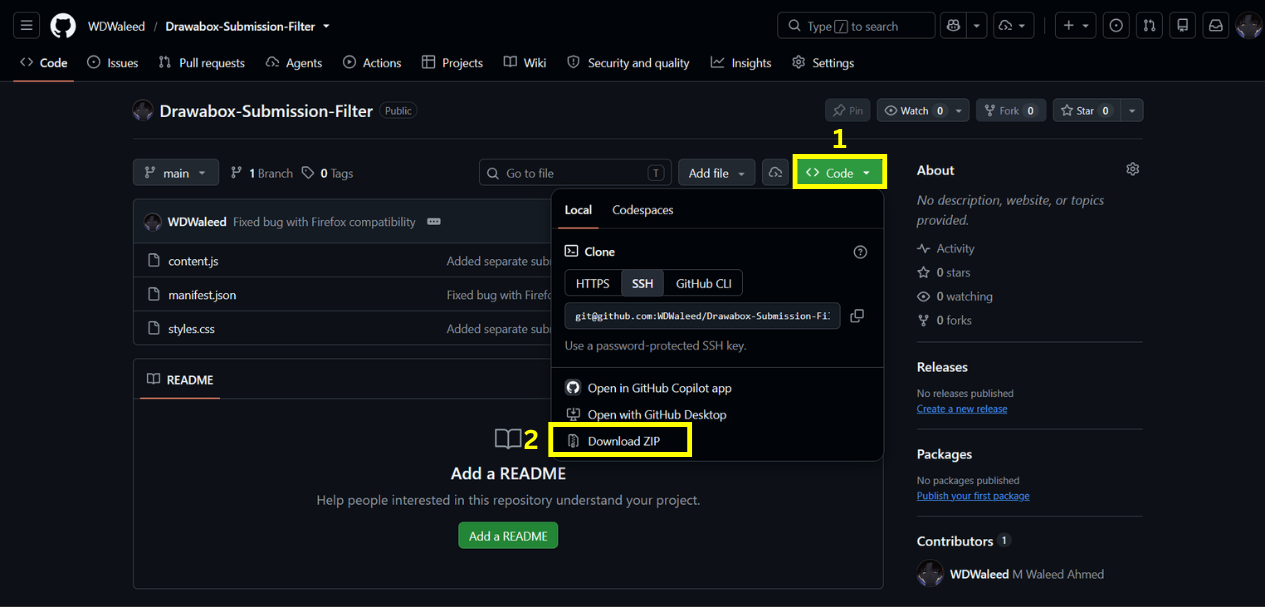Click the repository owner avatar beside title
The image size is (1265, 607).
(143, 111)
